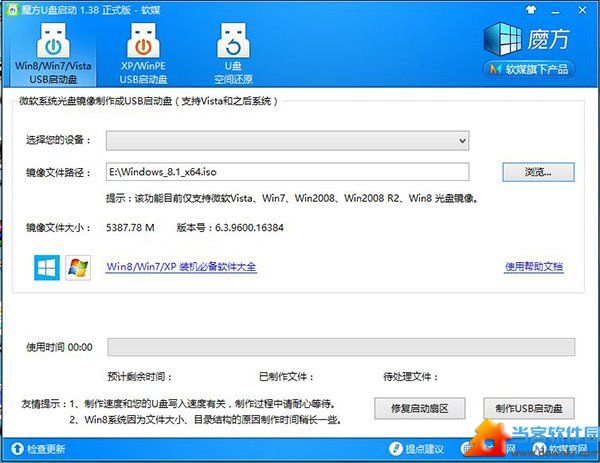Click the image file path input field
The width and height of the screenshot is (600, 463).
(x=287, y=172)
